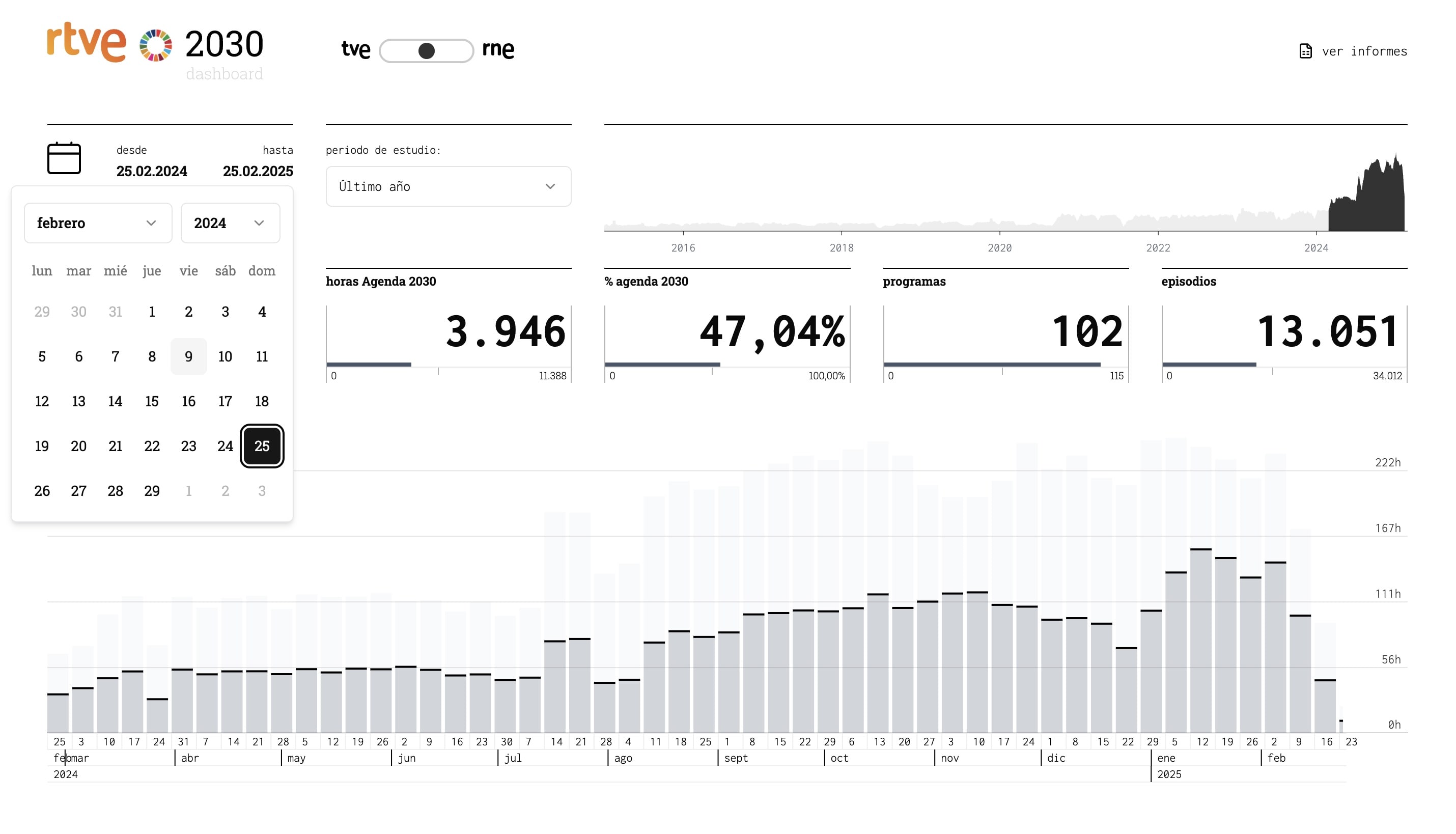Click the 111h axis label
This screenshot has width=1456, height=834.
click(1388, 594)
